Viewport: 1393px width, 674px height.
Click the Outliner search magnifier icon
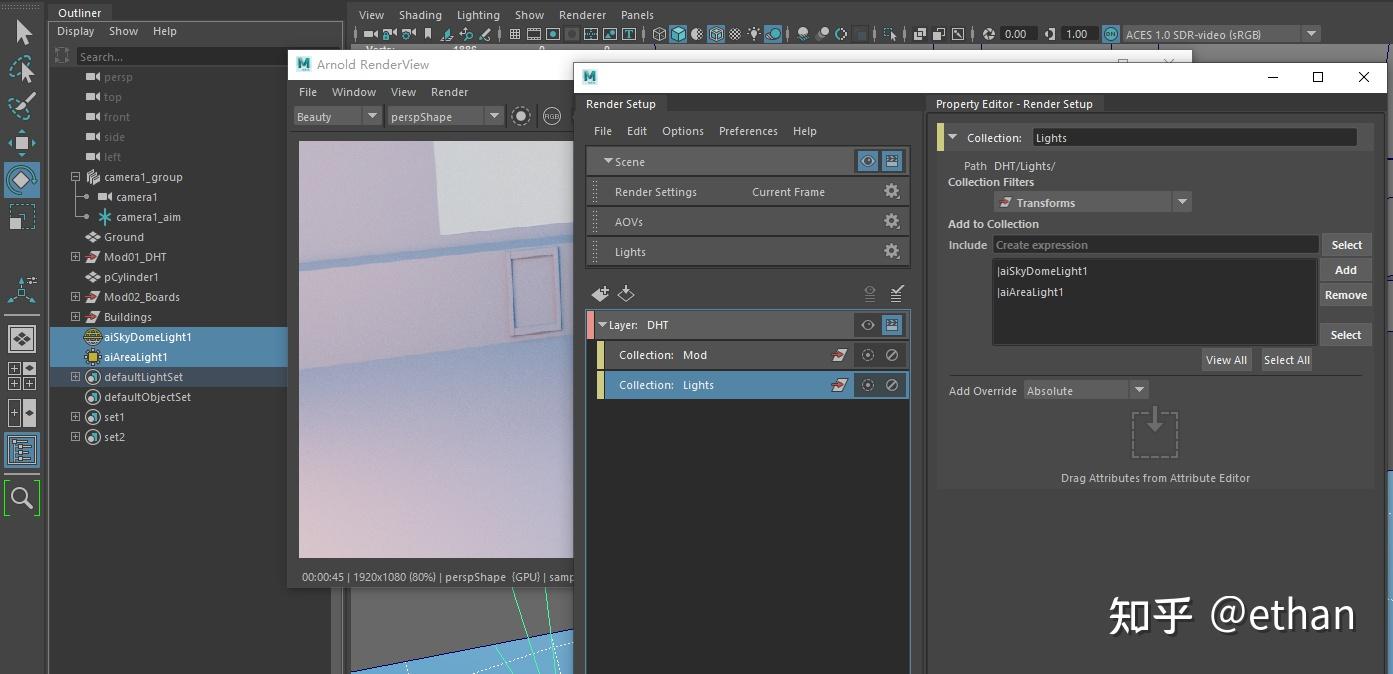[22, 497]
